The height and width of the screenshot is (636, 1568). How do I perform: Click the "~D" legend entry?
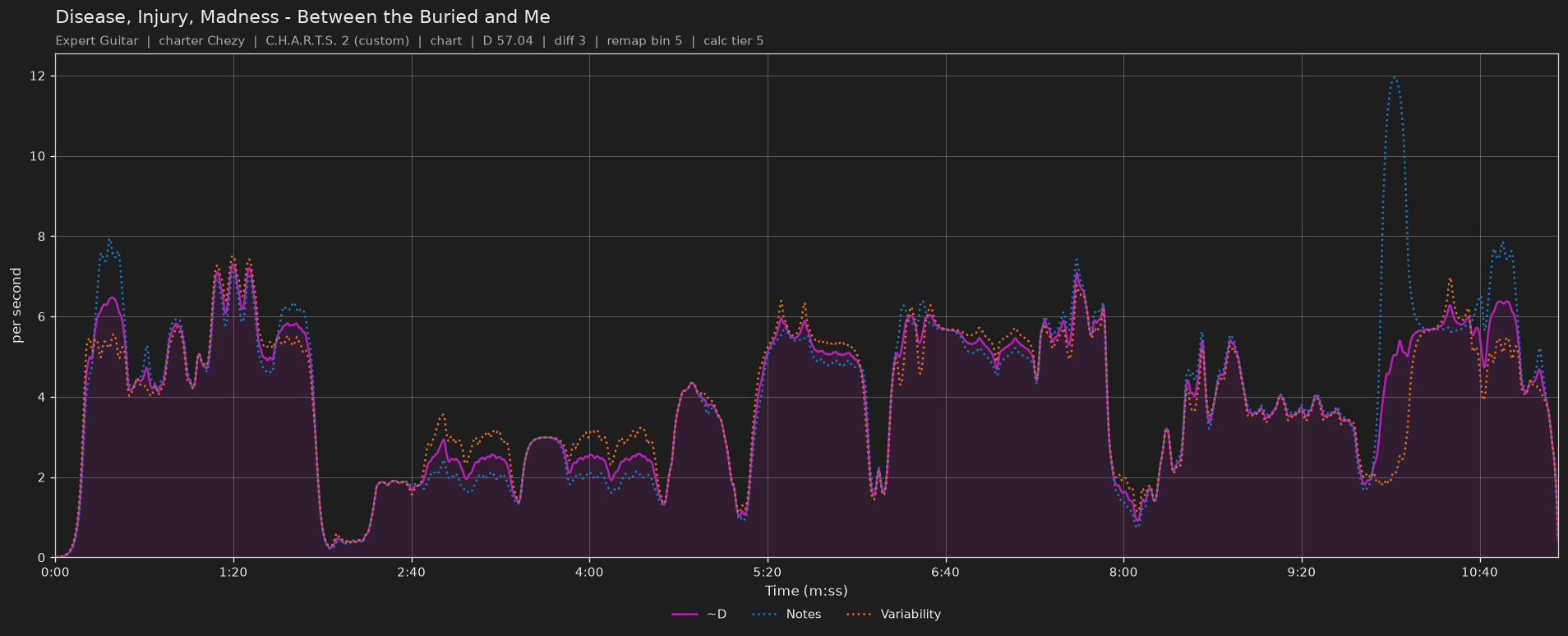699,615
